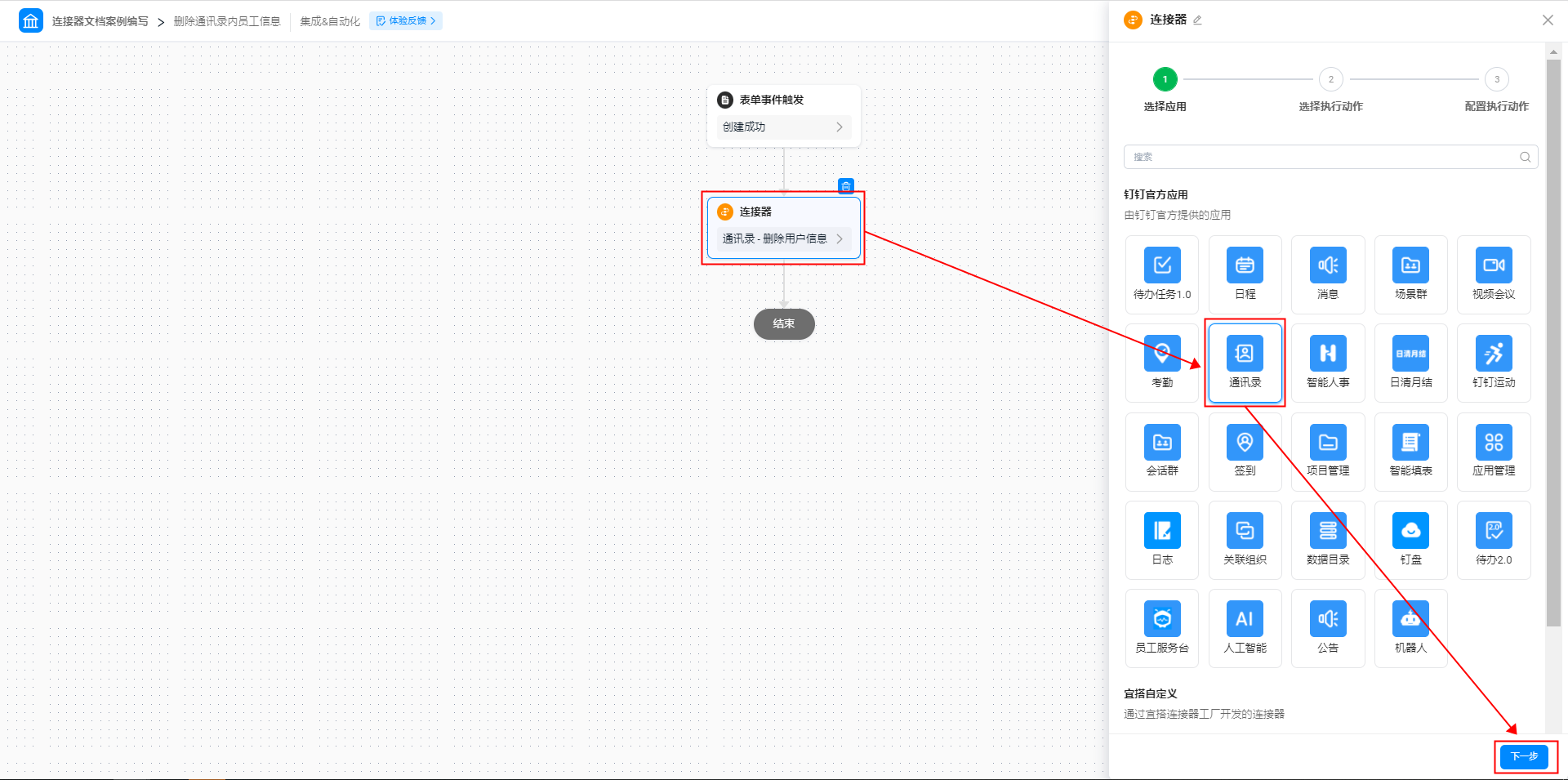Screen dimensions: 1568x780
Task: Expand 通讯录 - 删除用户信息 action
Action: coord(783,238)
